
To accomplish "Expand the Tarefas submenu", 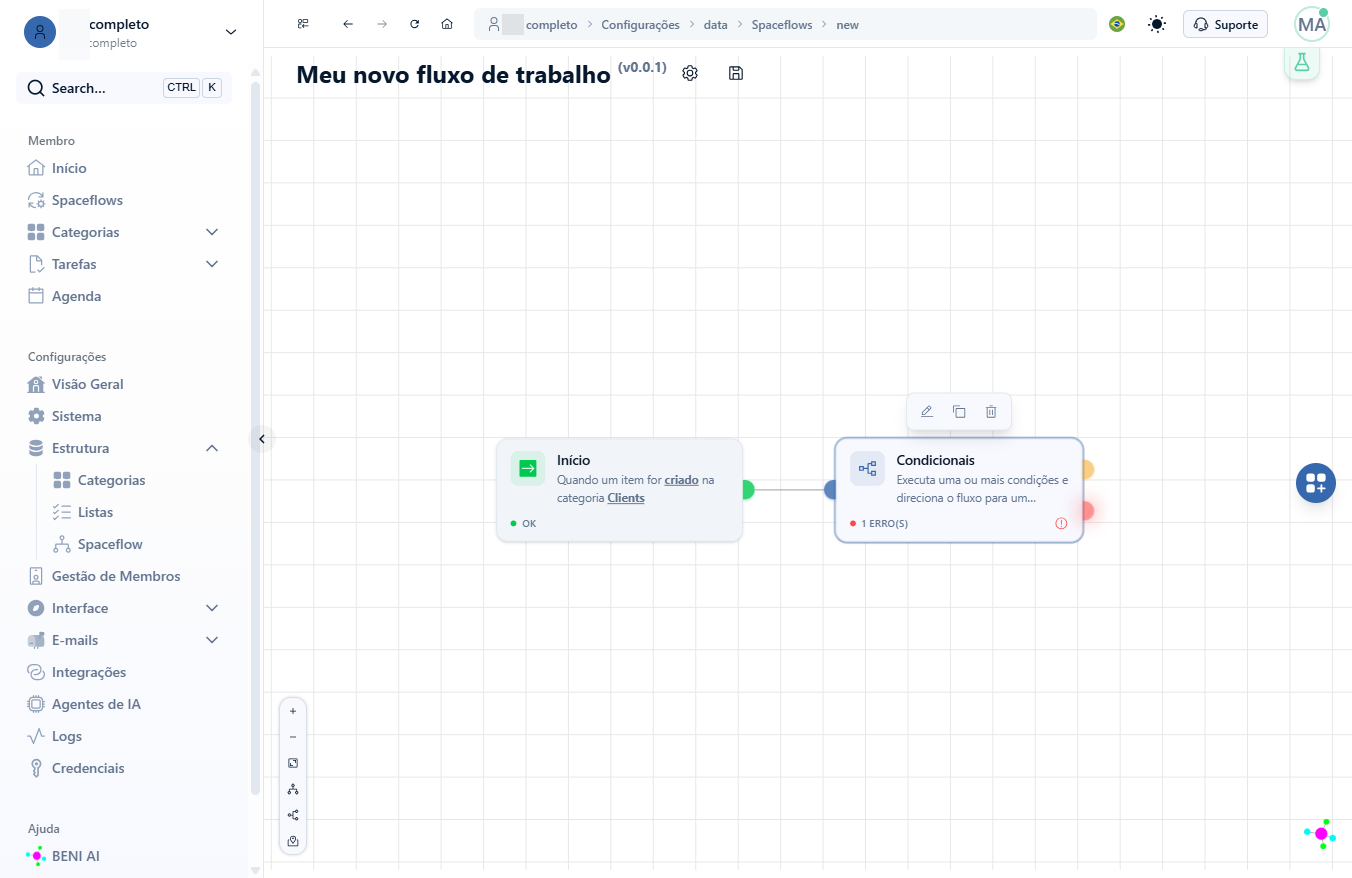I will coord(212,264).
